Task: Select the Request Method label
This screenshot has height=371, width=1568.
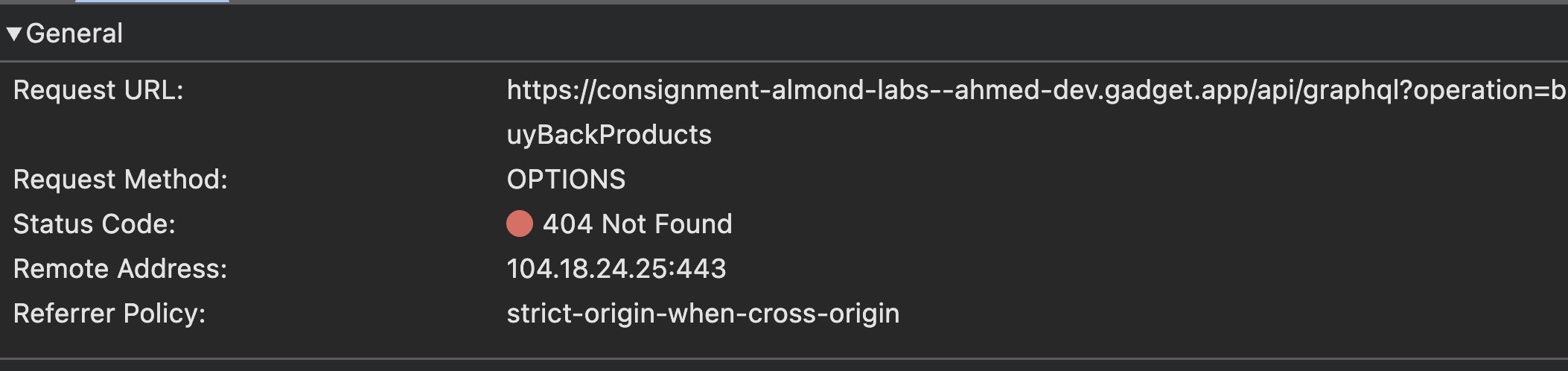Action: (x=121, y=180)
